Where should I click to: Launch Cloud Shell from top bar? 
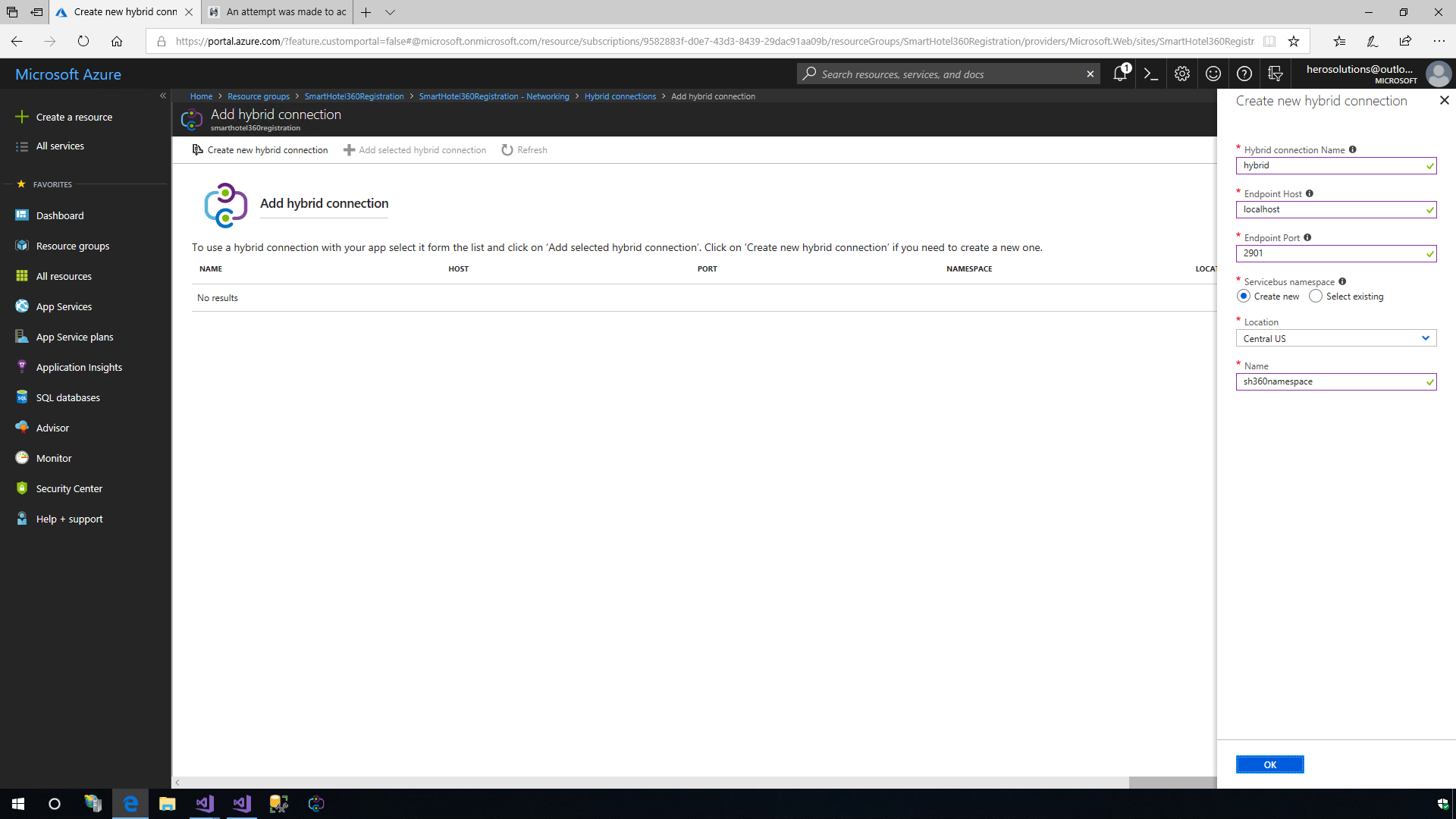[x=1150, y=74]
